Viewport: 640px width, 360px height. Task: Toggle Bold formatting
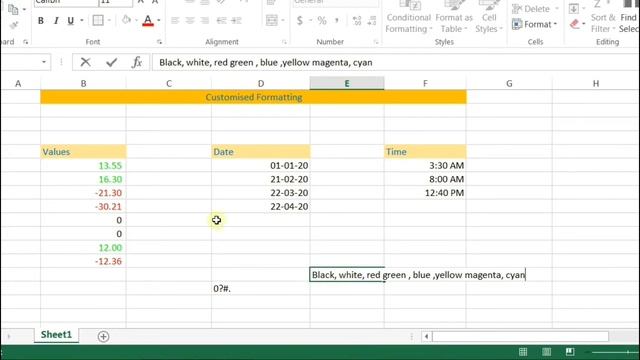pos(41,20)
